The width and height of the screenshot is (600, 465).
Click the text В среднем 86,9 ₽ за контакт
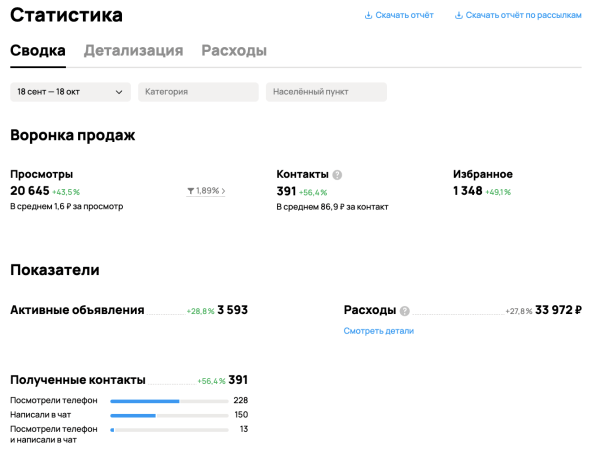333,207
